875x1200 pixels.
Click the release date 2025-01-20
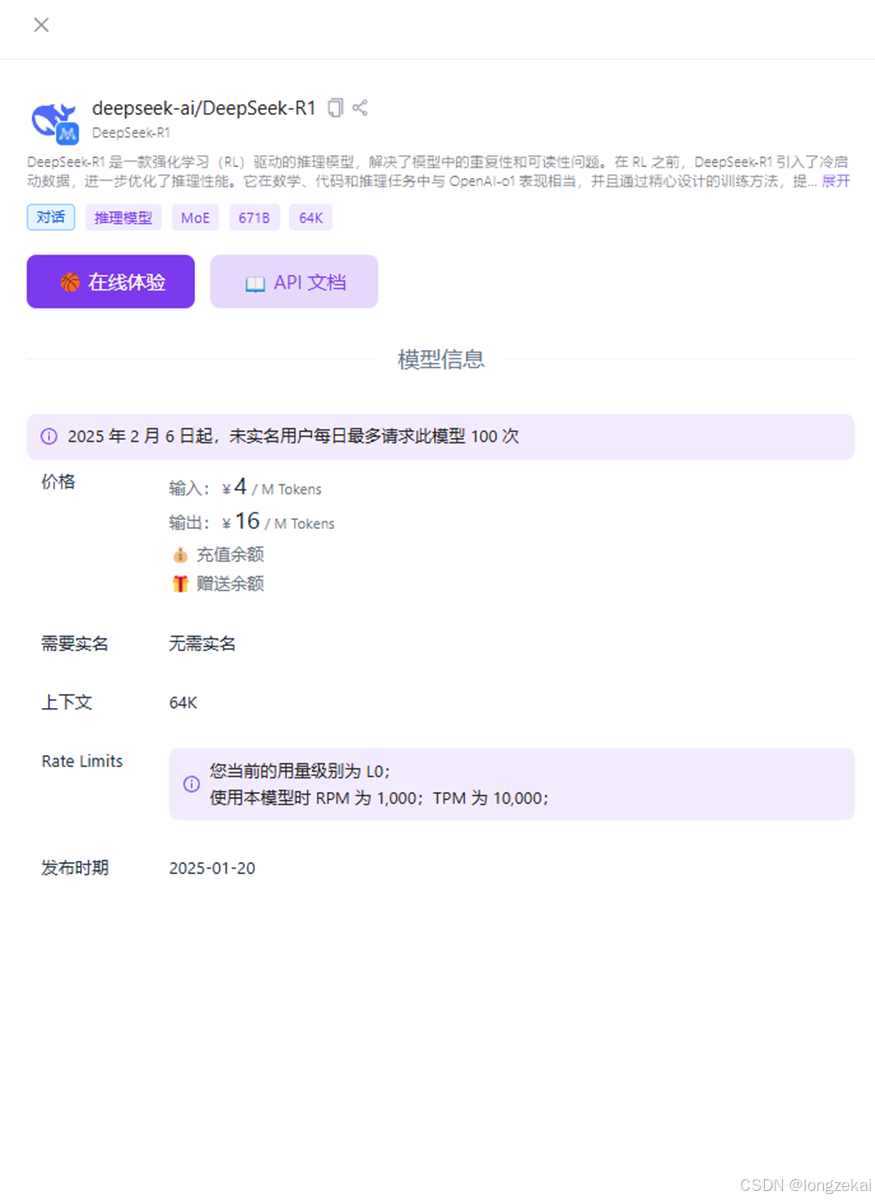point(212,868)
